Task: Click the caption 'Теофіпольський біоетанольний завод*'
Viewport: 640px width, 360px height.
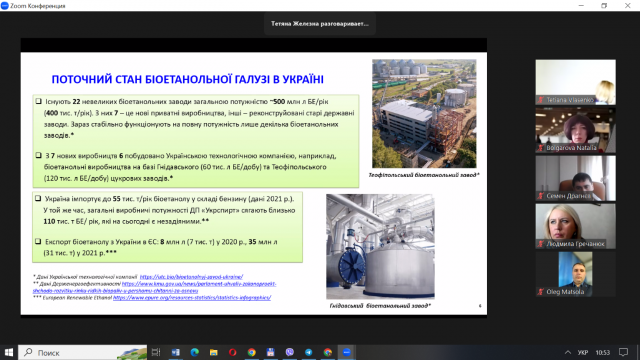Action: click(x=424, y=175)
